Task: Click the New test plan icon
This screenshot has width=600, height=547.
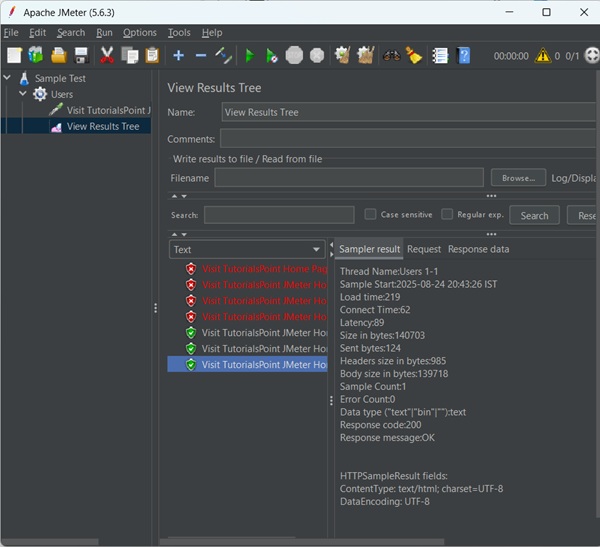Action: pyautogui.click(x=14, y=56)
